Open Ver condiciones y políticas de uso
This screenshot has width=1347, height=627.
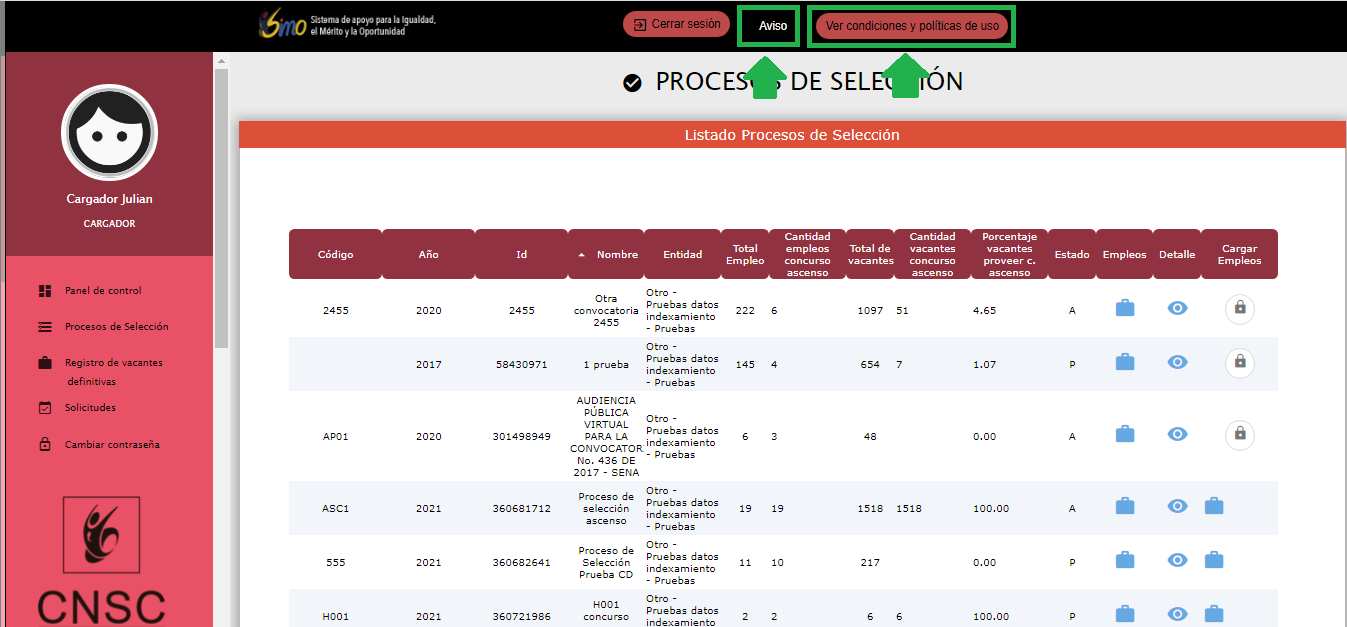[912, 26]
